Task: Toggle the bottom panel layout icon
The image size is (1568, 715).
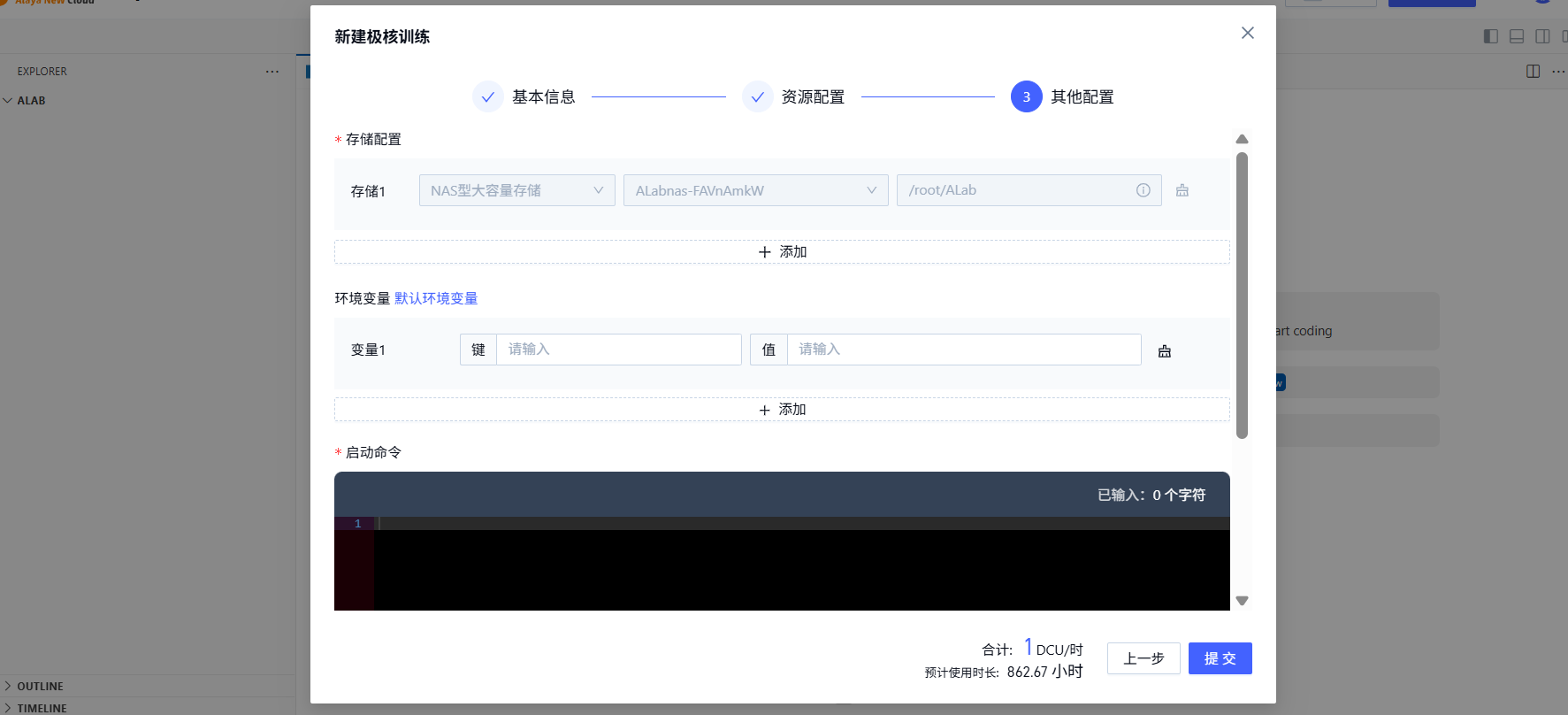Action: pos(1517,36)
